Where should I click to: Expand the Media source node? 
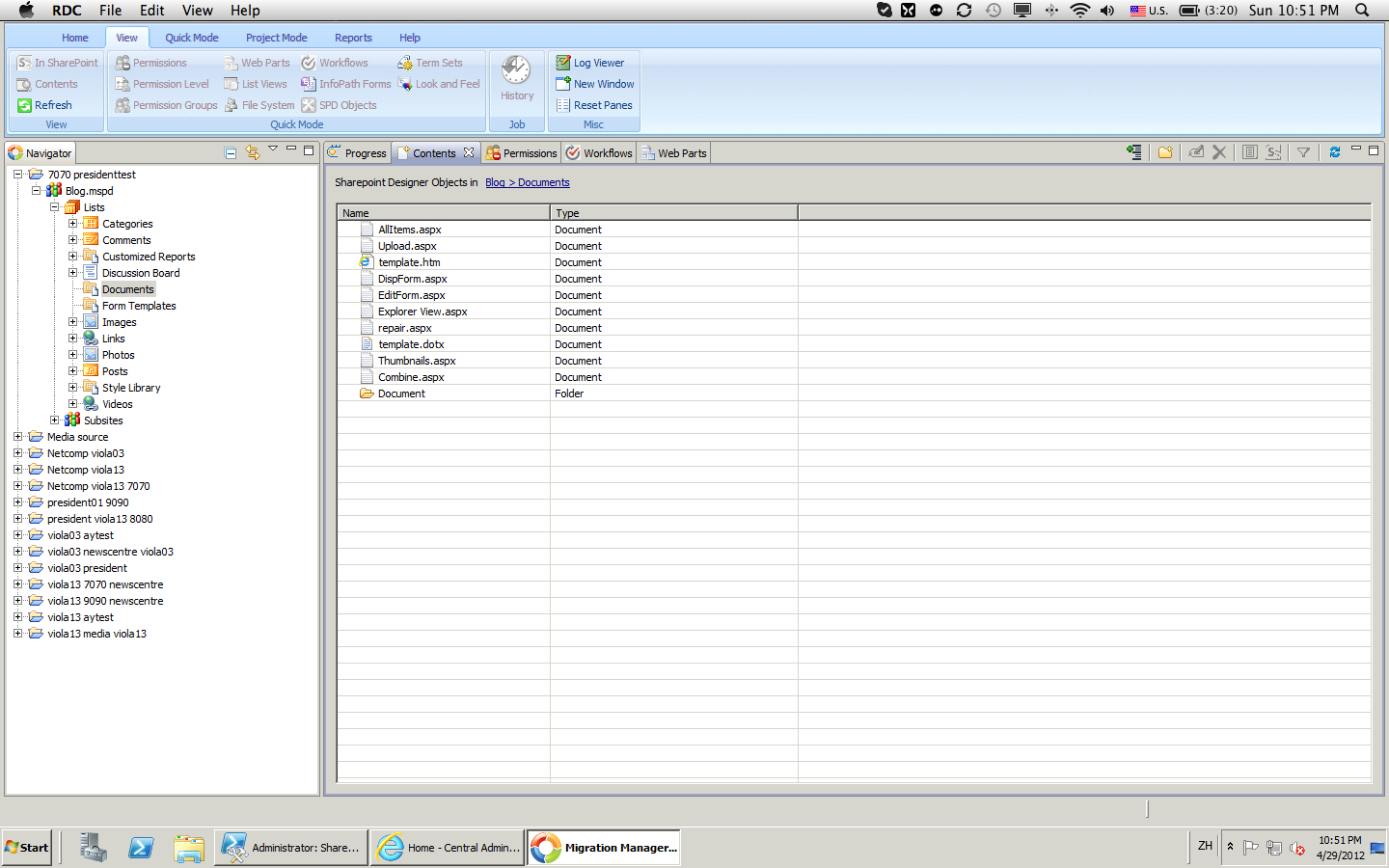pos(17,437)
